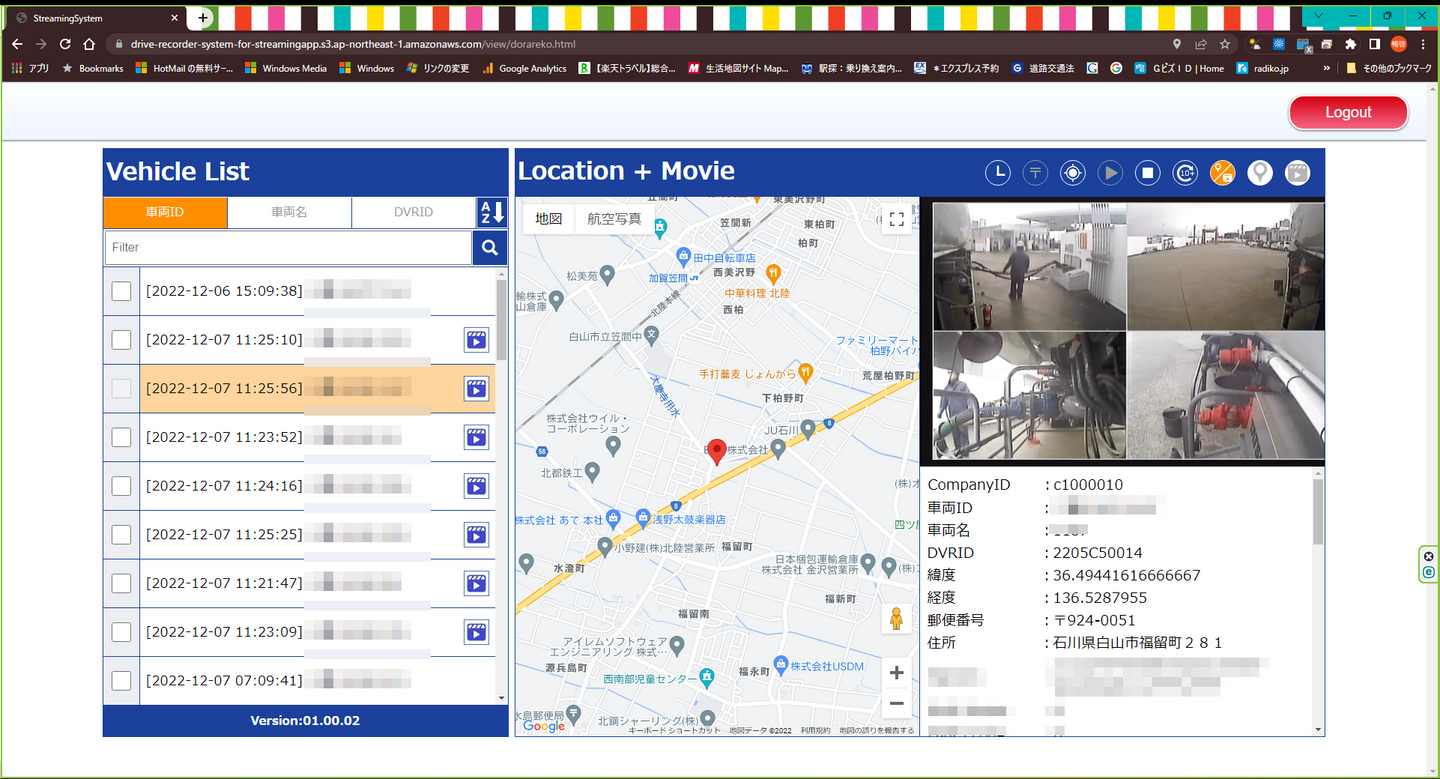Image resolution: width=1440 pixels, height=779 pixels.
Task: Switch to the map-only pin view icon
Action: point(1260,173)
